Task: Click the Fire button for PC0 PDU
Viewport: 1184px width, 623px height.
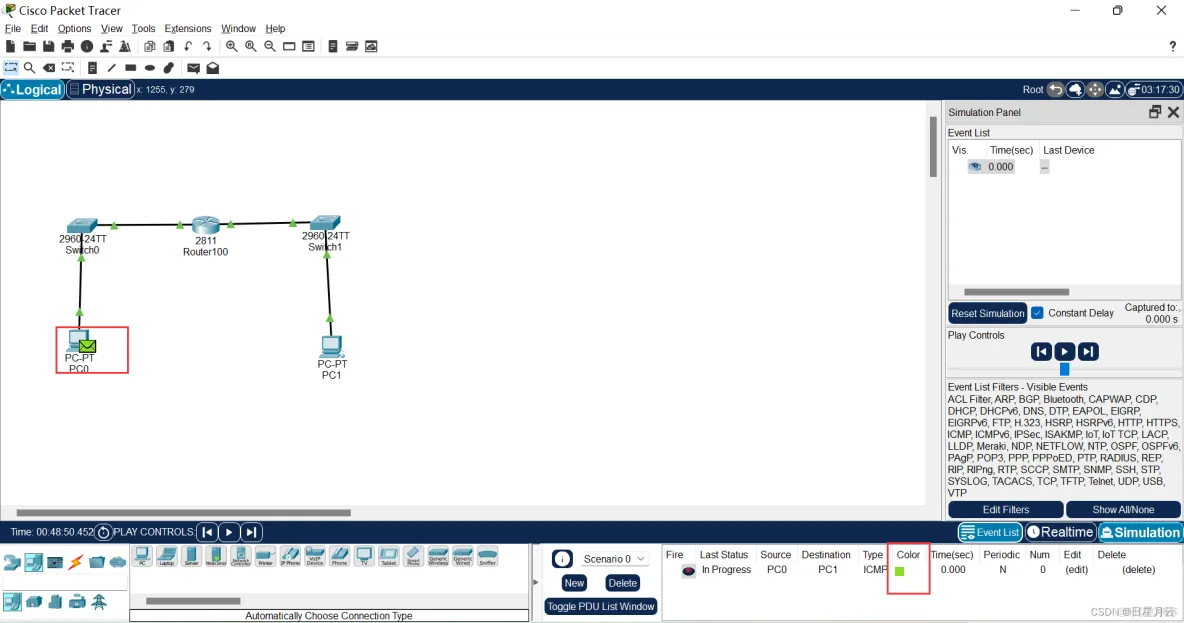Action: 688,571
